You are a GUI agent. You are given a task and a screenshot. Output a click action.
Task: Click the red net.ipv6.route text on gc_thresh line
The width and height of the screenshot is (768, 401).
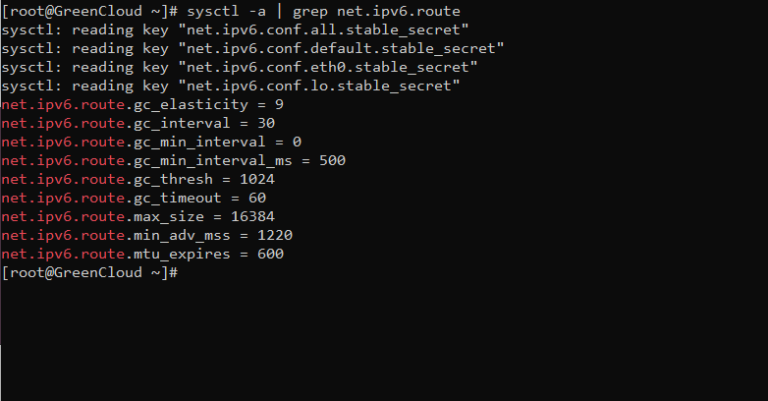(x=63, y=180)
